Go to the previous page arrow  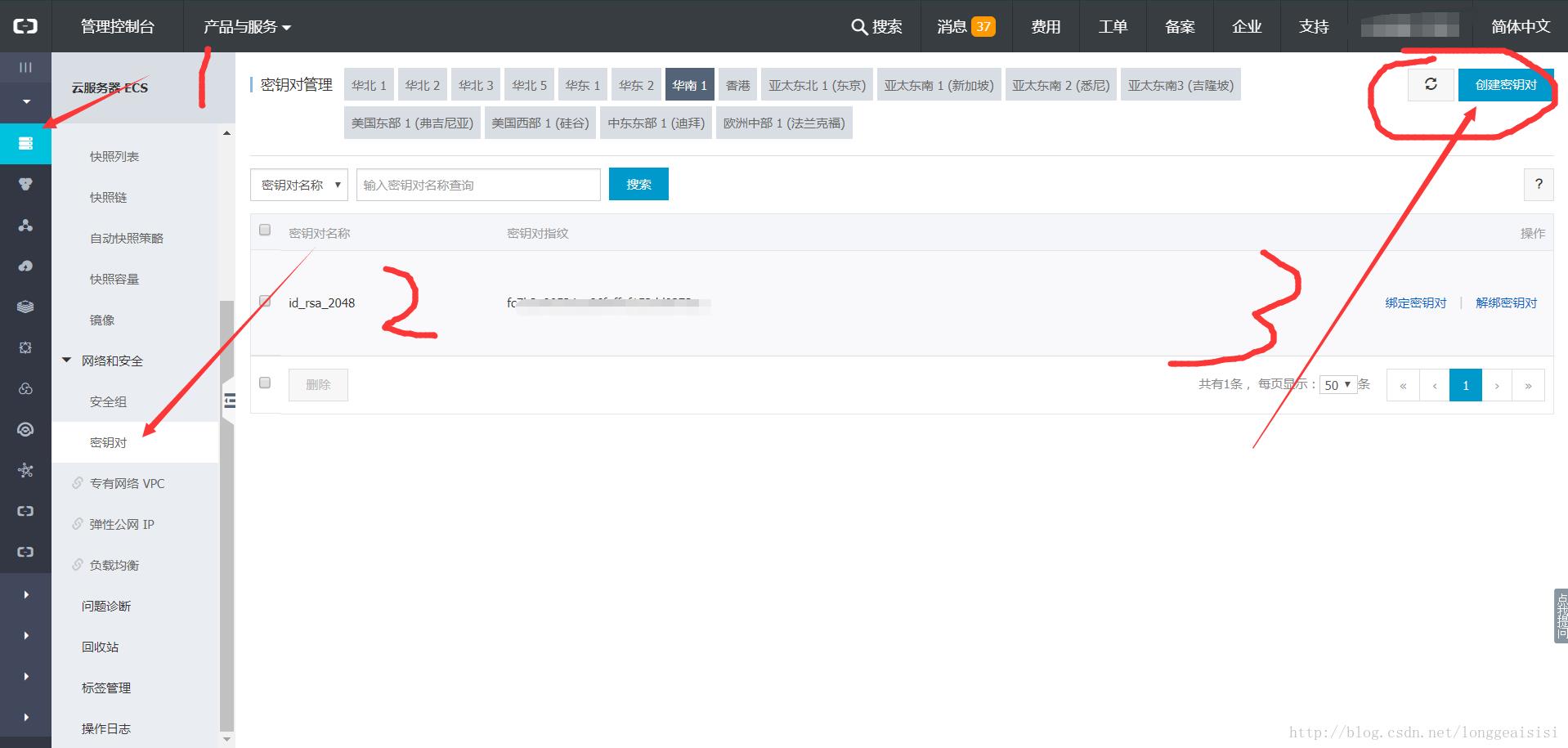[1434, 385]
